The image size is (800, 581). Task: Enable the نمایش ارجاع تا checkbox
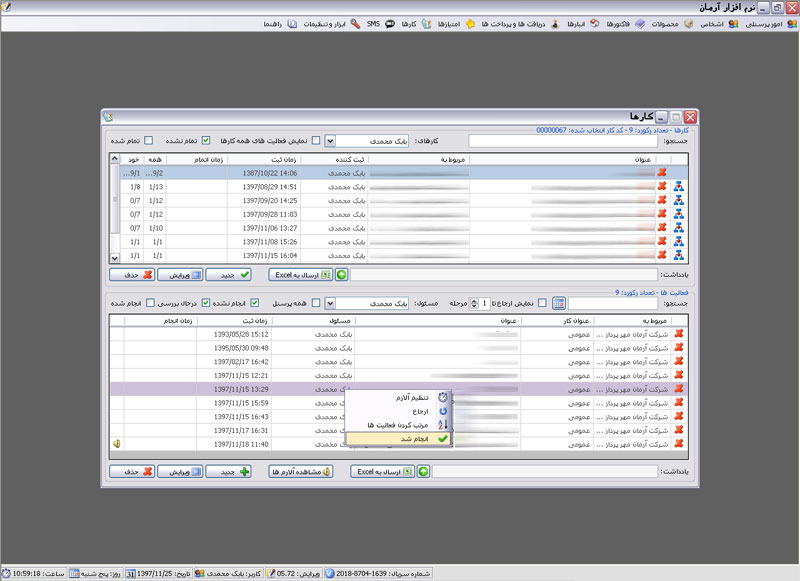pos(542,303)
